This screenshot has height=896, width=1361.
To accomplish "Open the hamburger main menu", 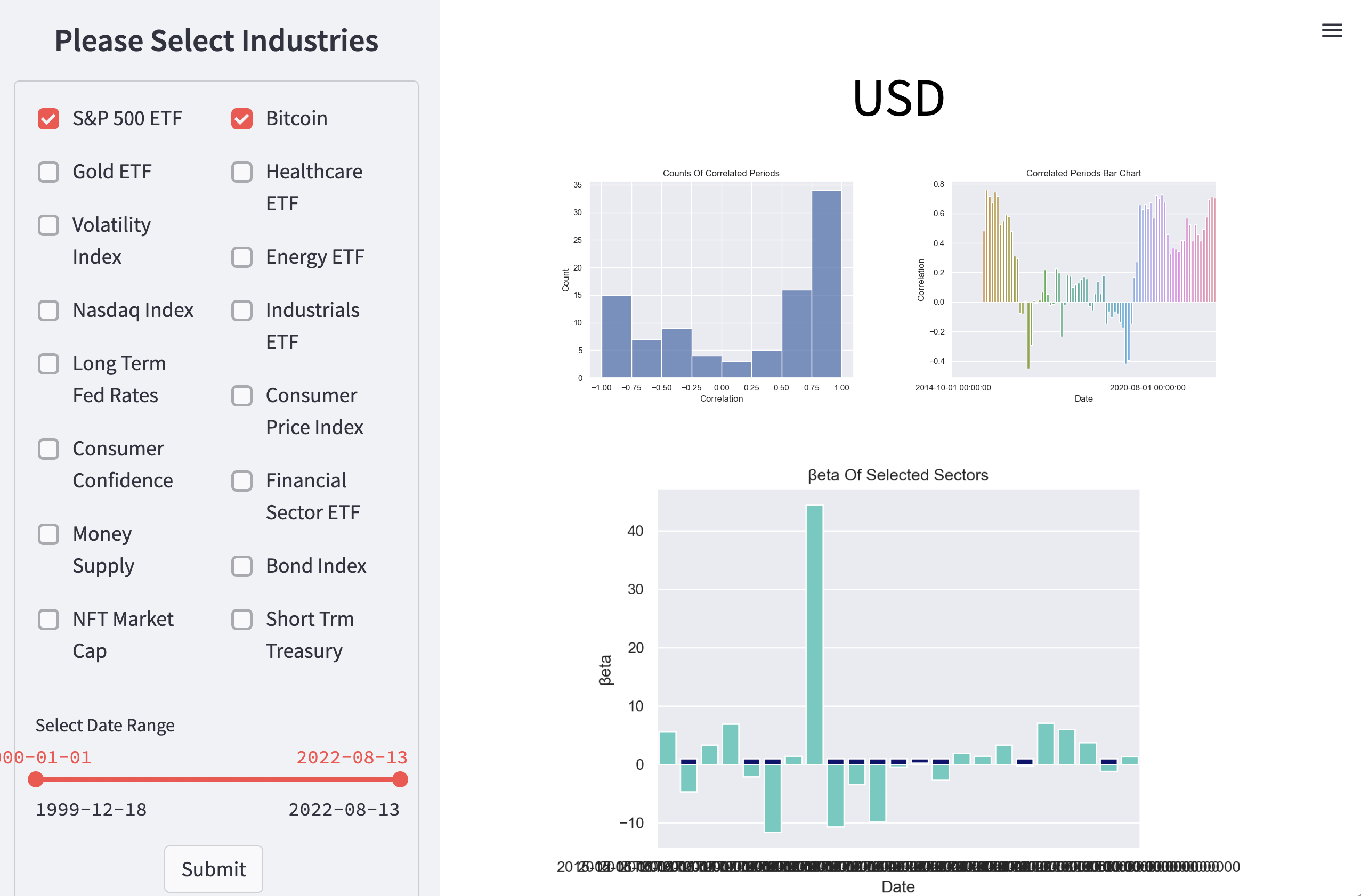I will (1331, 30).
